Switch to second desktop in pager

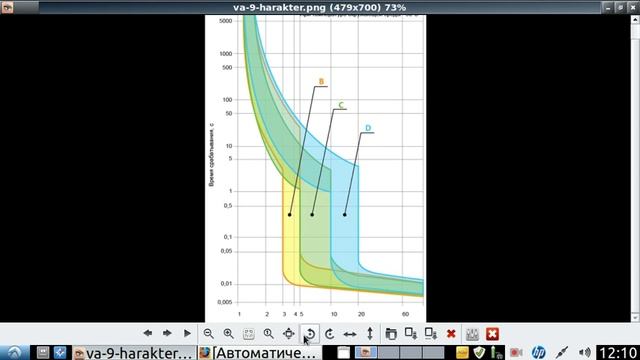388,352
